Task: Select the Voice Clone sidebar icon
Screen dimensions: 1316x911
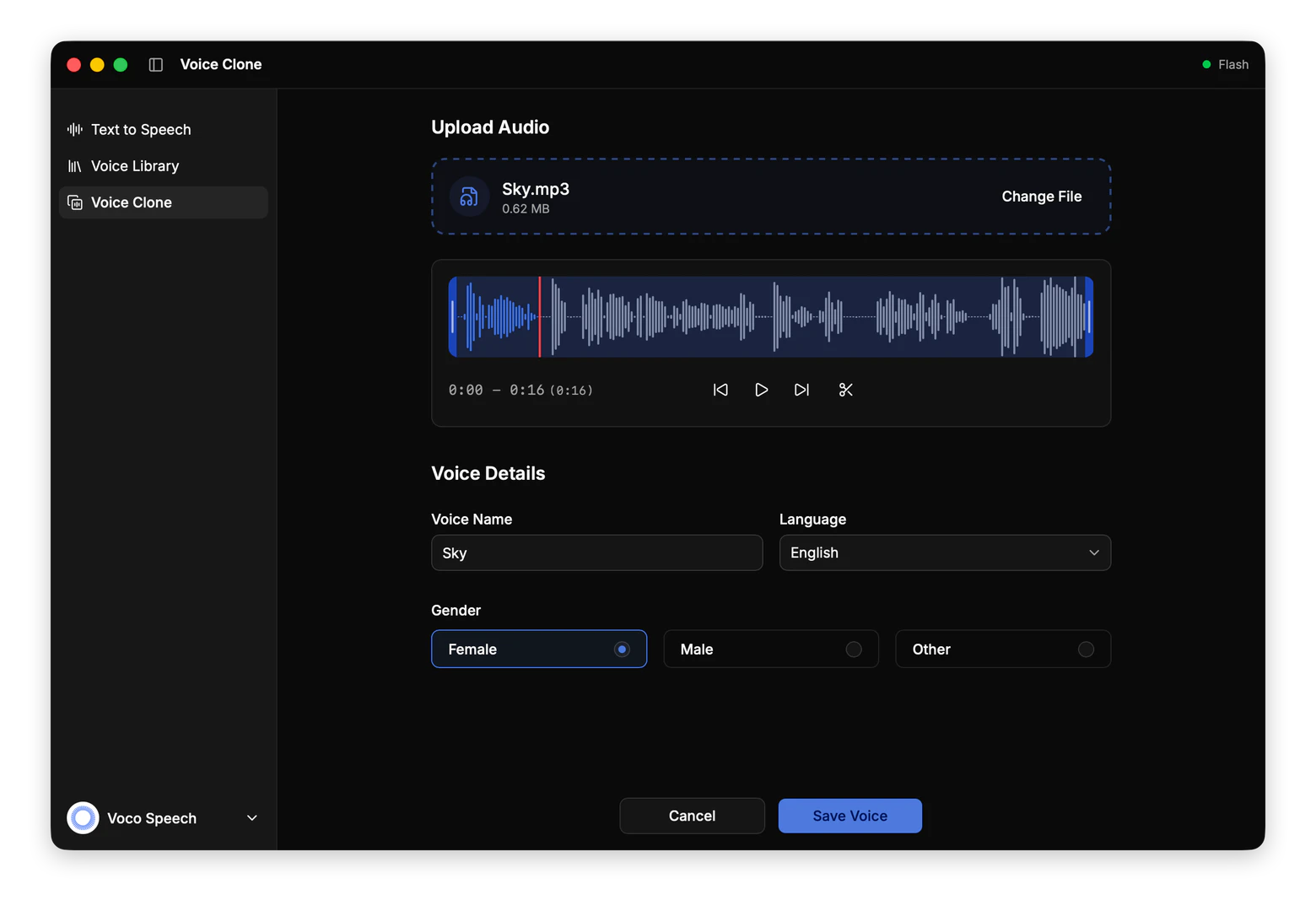Action: pyautogui.click(x=74, y=202)
